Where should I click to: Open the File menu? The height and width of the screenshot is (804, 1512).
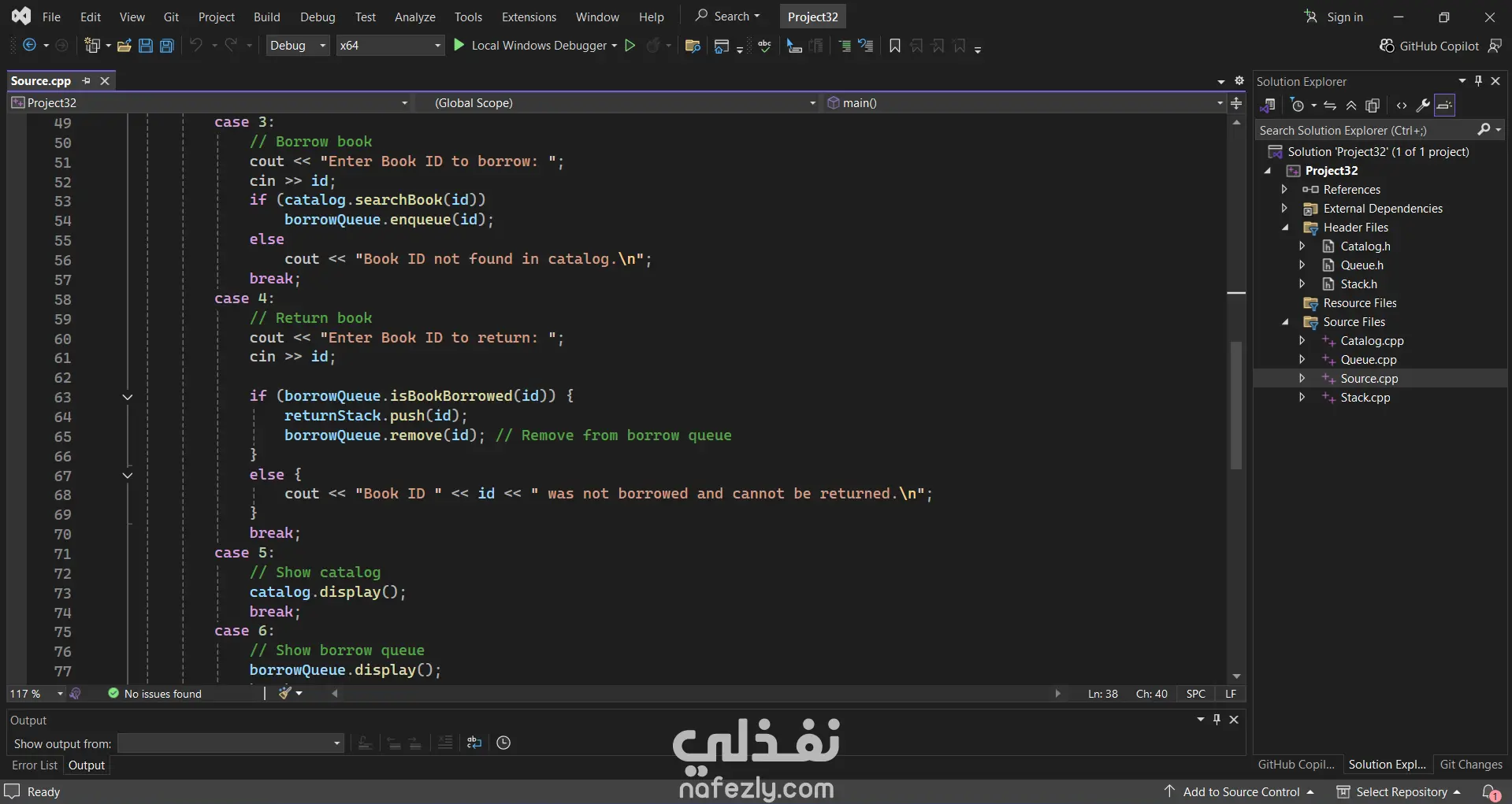[51, 17]
